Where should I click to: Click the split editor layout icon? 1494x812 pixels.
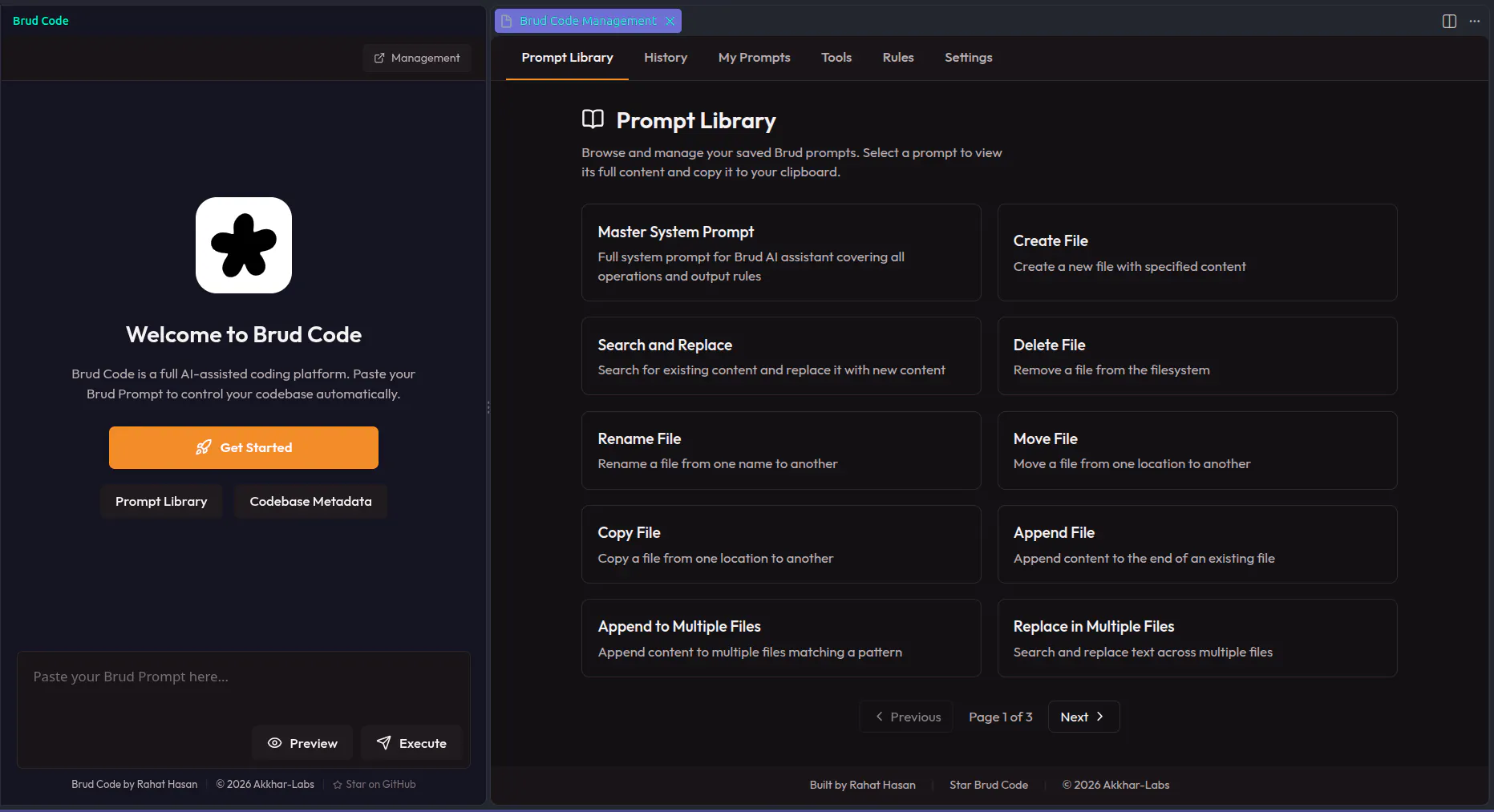[1449, 22]
